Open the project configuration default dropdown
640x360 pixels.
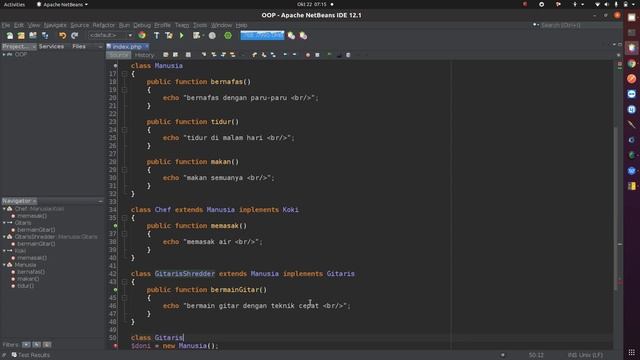click(x=111, y=36)
